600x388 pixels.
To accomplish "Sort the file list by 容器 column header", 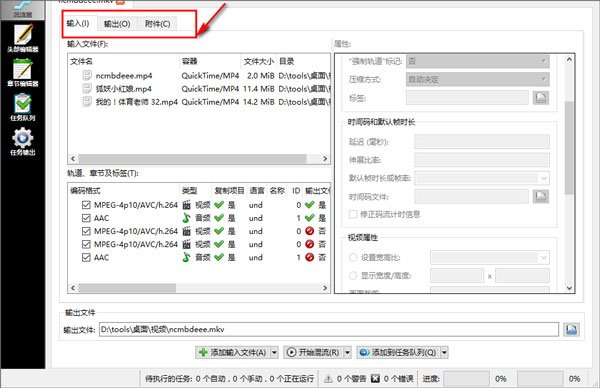I will [210, 61].
